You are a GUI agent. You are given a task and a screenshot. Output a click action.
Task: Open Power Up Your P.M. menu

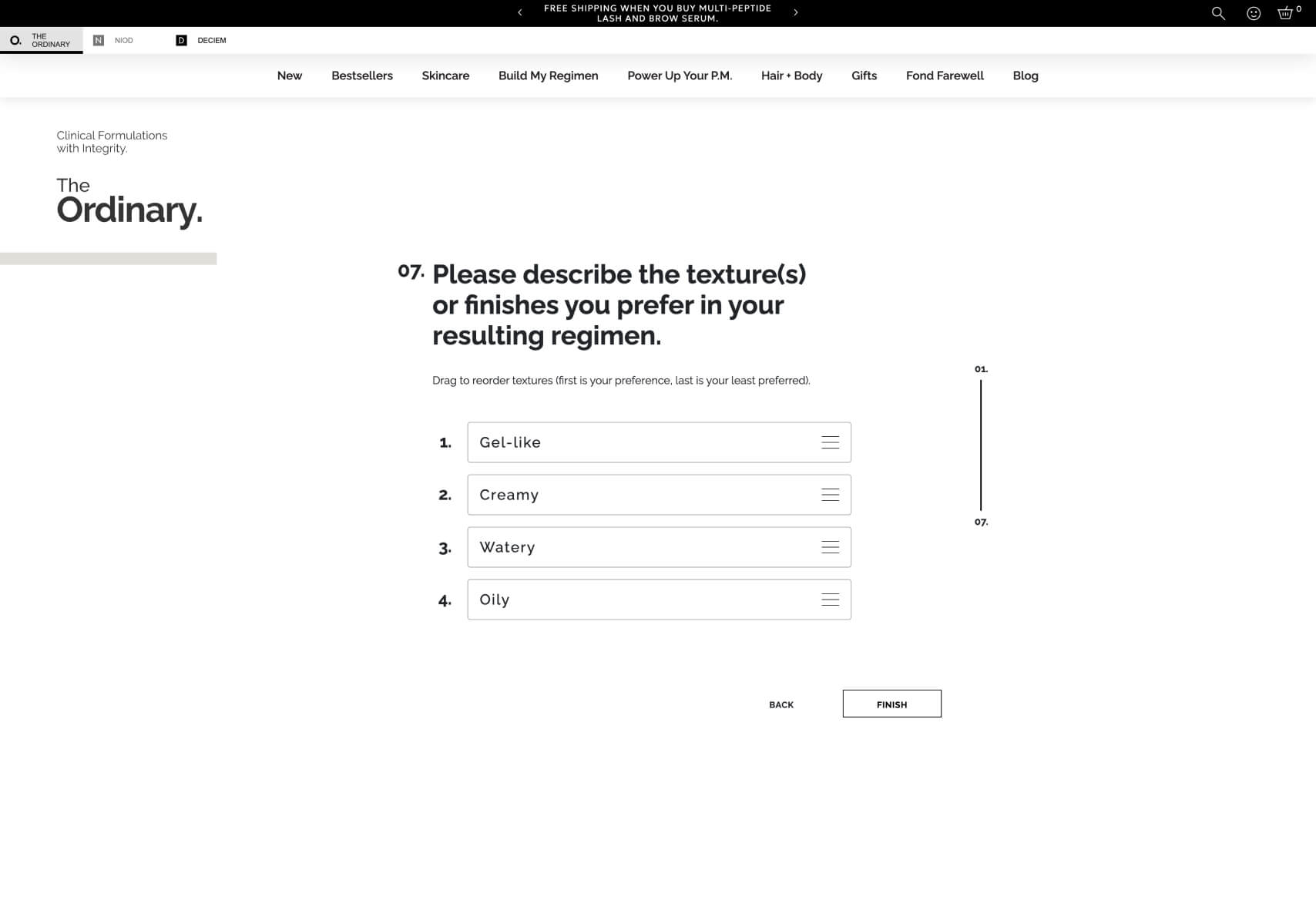tap(680, 76)
